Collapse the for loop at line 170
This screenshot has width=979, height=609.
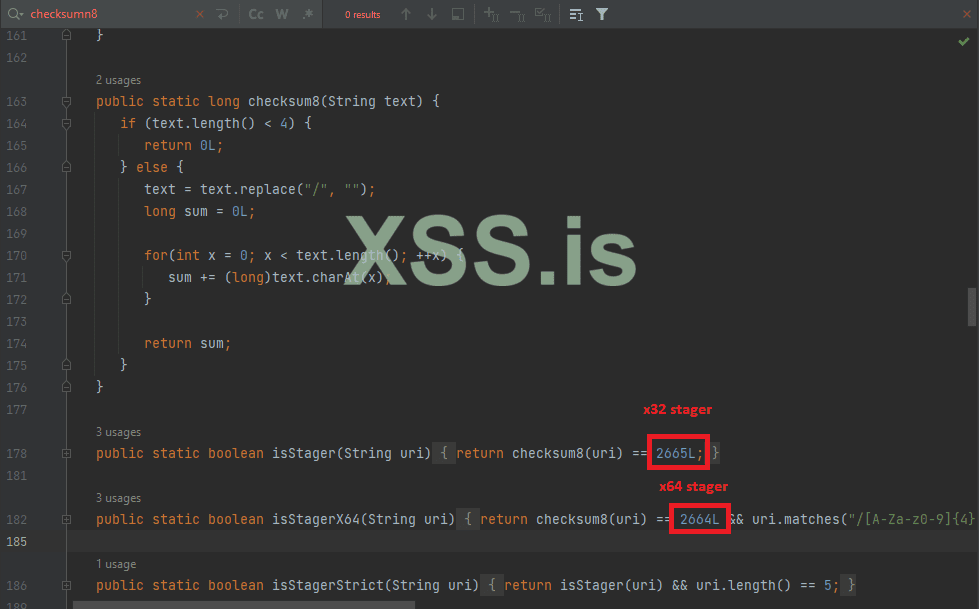click(x=66, y=255)
